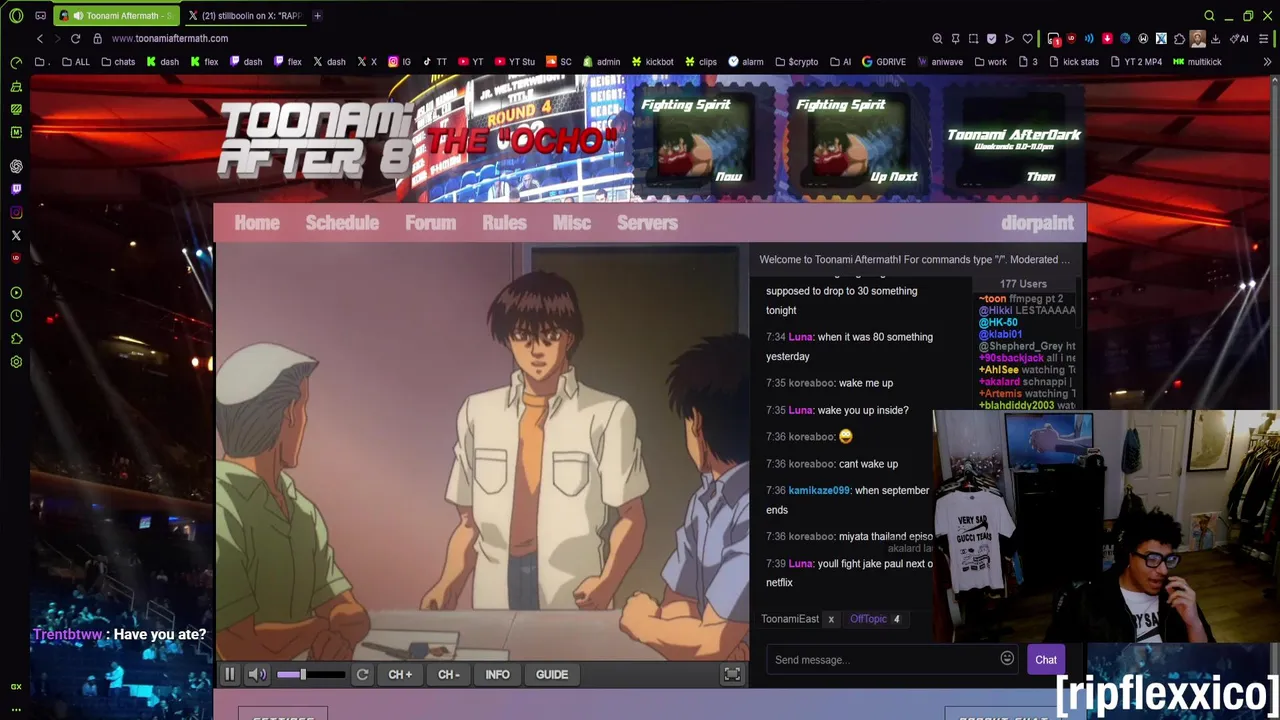Image resolution: width=1280 pixels, height=720 pixels.
Task: Send message with Chat button
Action: click(x=1046, y=660)
